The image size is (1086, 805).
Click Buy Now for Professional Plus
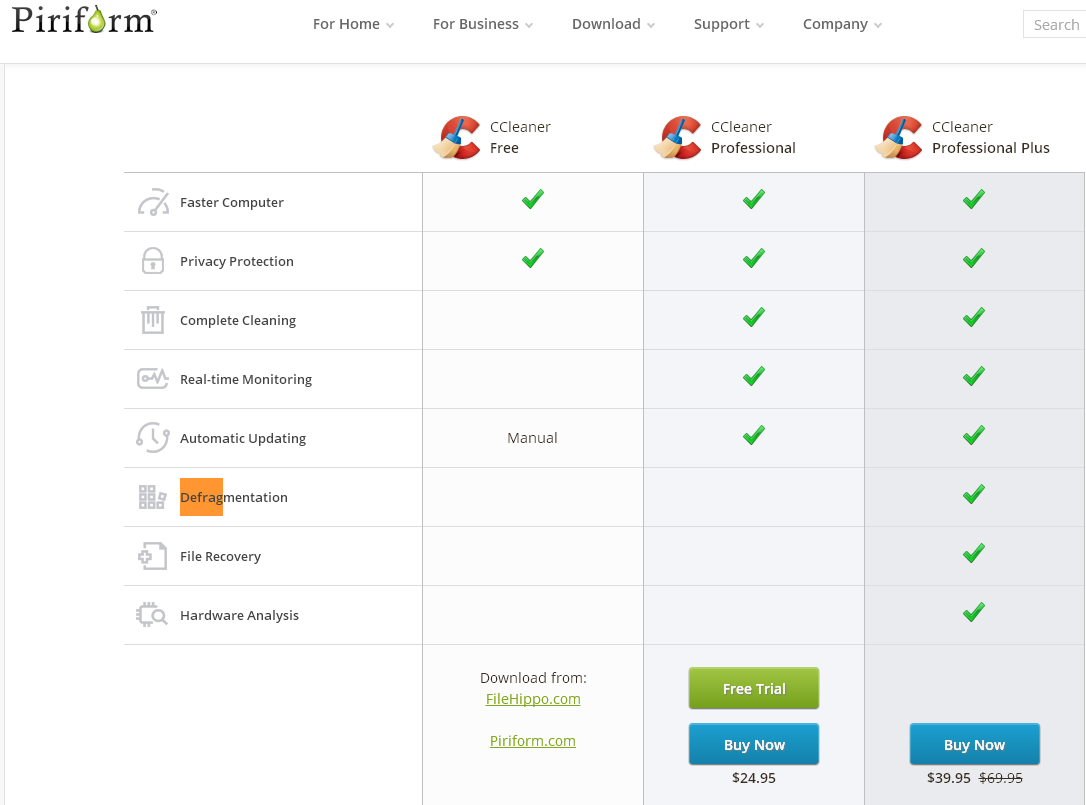974,744
